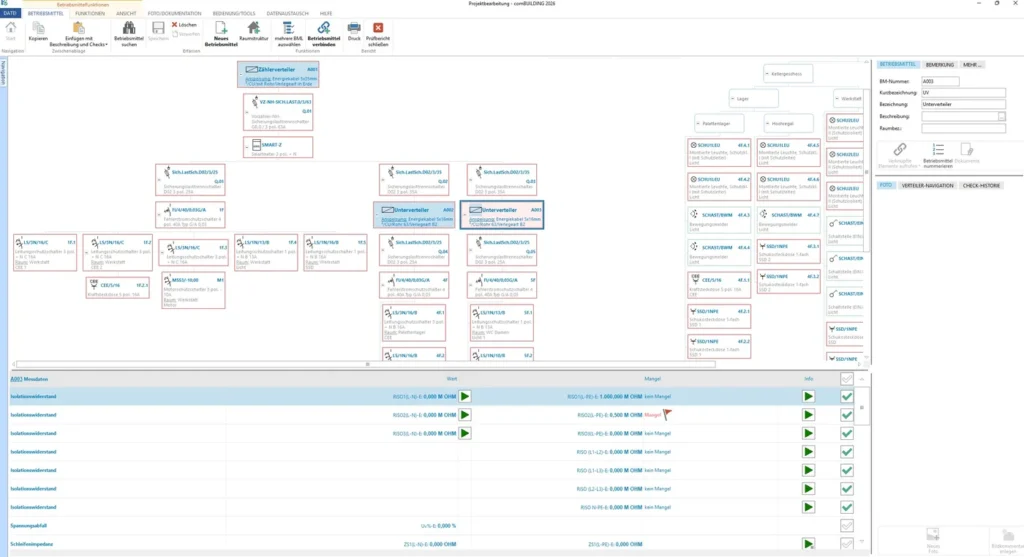The height and width of the screenshot is (557, 1024).
Task: Select Unterverteiler A002 node in diagram
Action: 414,215
